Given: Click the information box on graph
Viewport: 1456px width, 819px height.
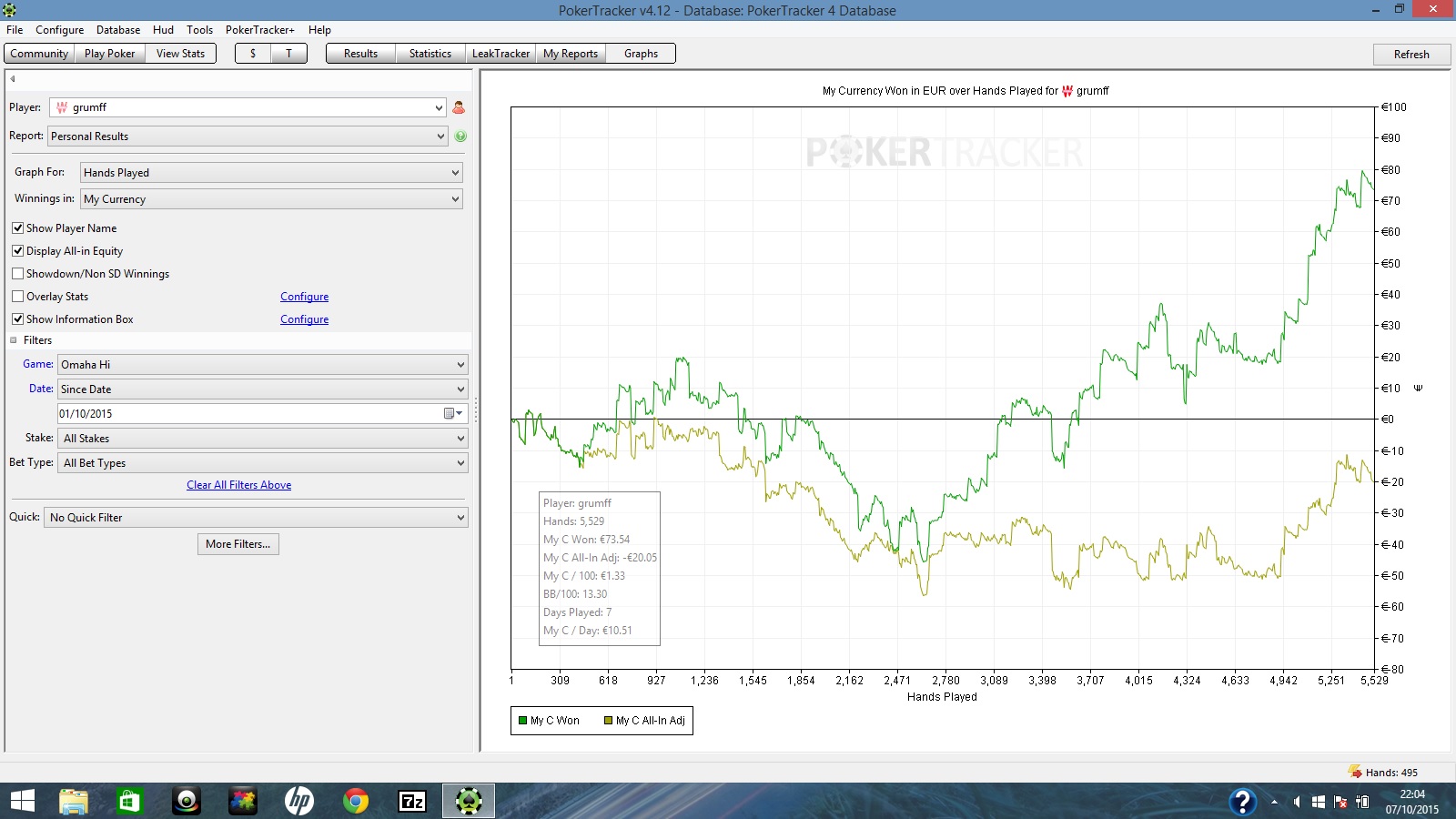Looking at the screenshot, I should point(600,569).
